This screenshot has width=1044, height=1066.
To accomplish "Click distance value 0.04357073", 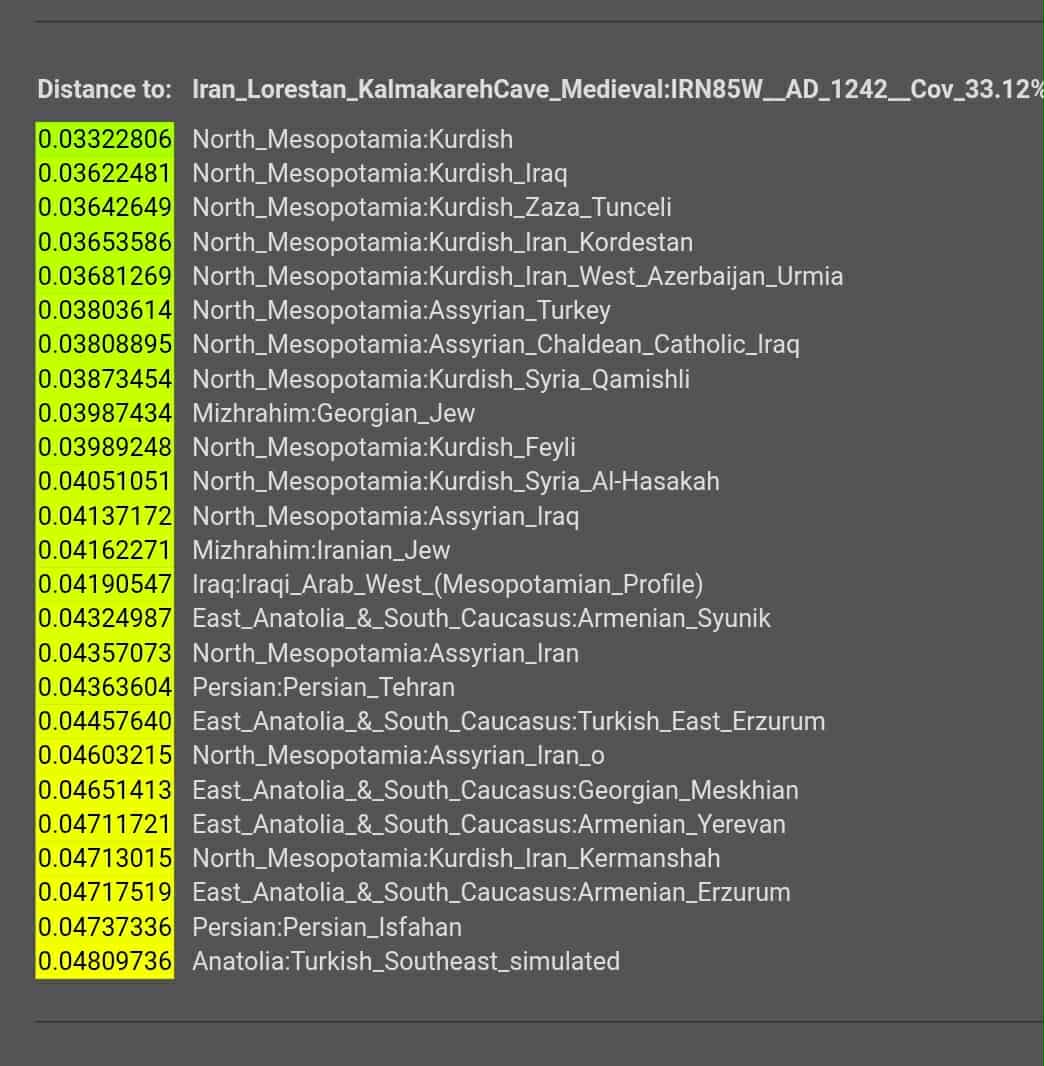I will 105,653.
